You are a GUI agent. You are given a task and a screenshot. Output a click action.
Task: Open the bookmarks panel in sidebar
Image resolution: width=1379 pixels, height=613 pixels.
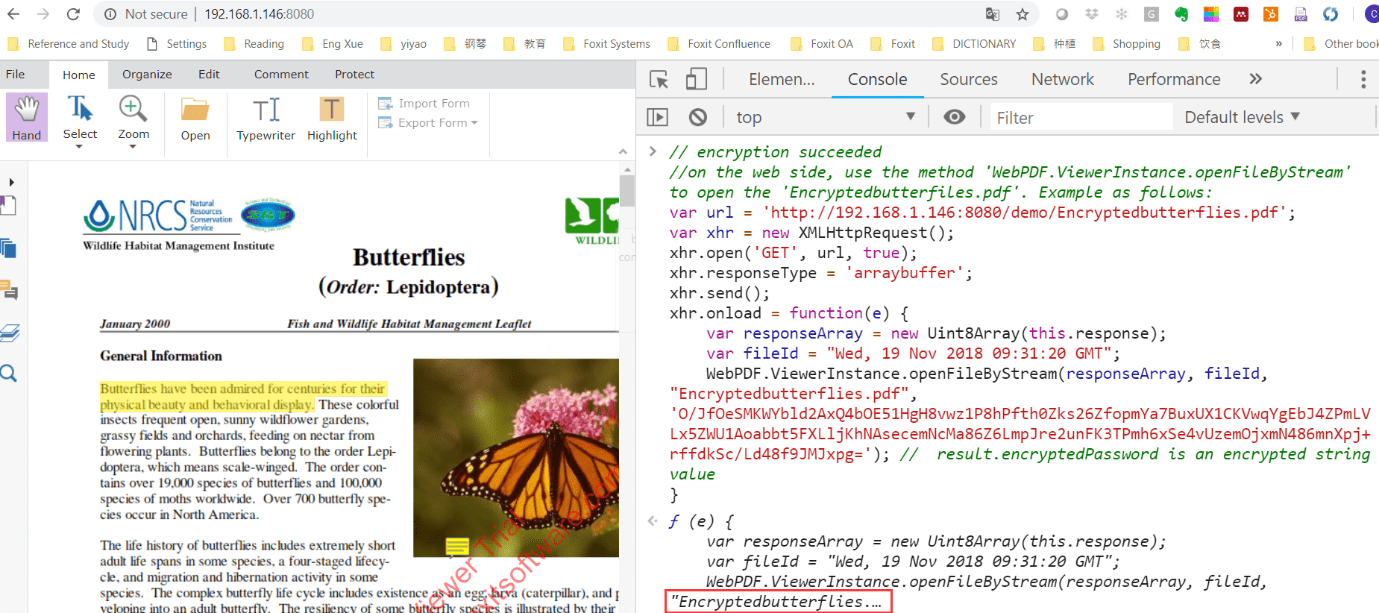[8, 207]
